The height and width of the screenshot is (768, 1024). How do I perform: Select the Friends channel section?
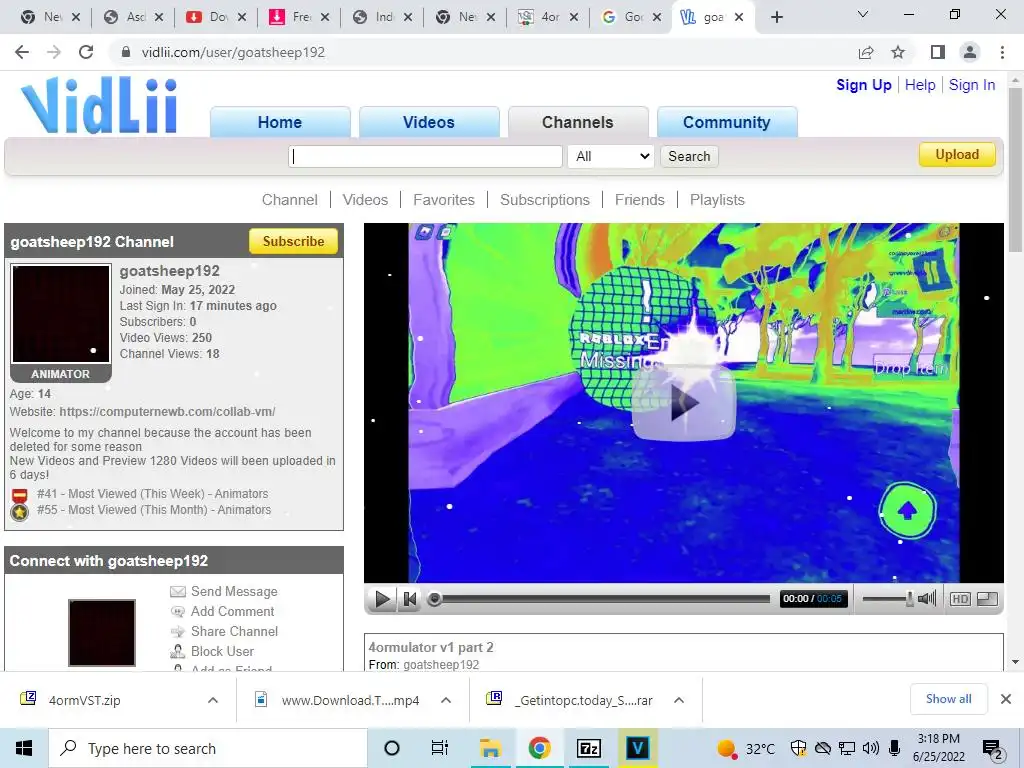[639, 200]
